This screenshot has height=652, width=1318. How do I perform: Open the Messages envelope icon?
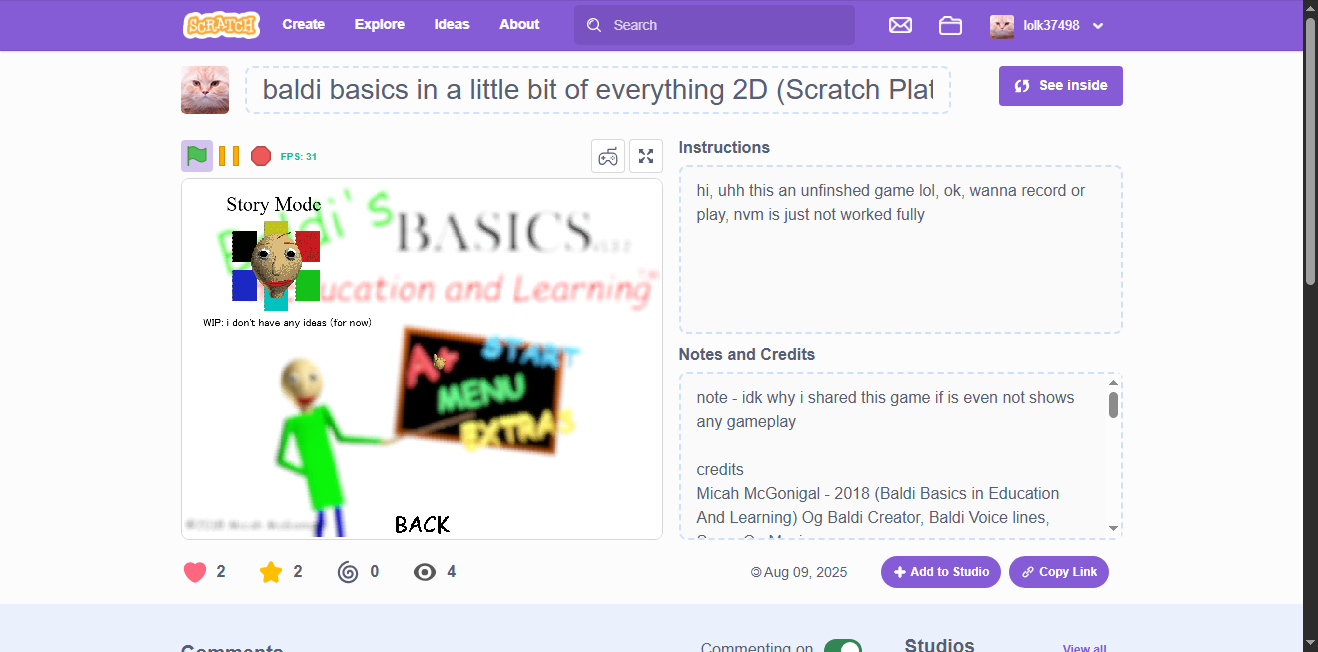(x=900, y=25)
